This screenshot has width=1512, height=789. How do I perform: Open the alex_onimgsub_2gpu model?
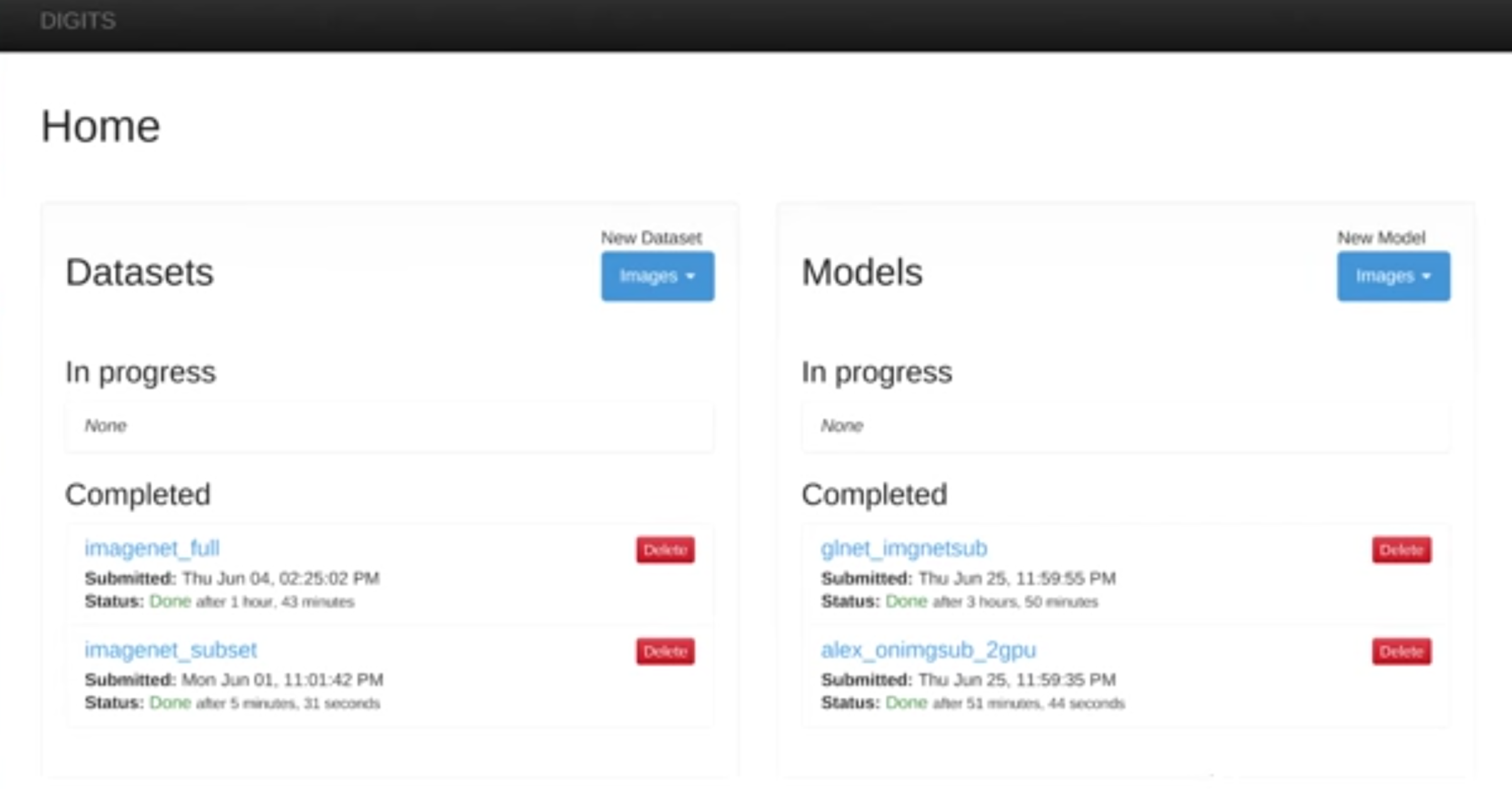[928, 649]
